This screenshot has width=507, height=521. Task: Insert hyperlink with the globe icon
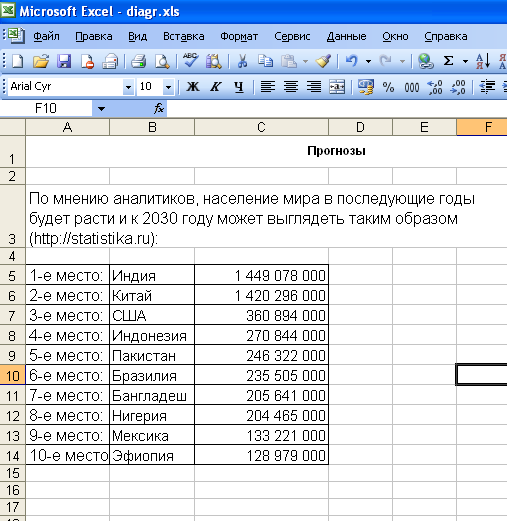click(426, 61)
